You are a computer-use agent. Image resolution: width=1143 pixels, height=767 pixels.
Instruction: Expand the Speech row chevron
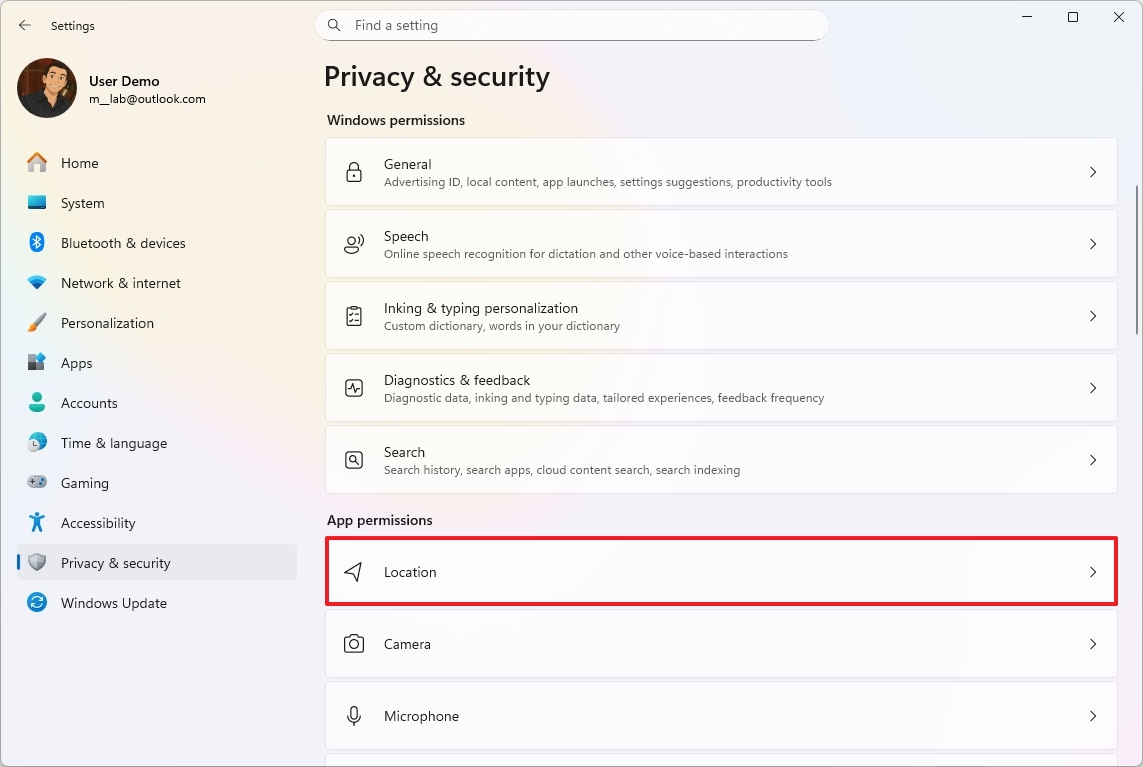1092,244
